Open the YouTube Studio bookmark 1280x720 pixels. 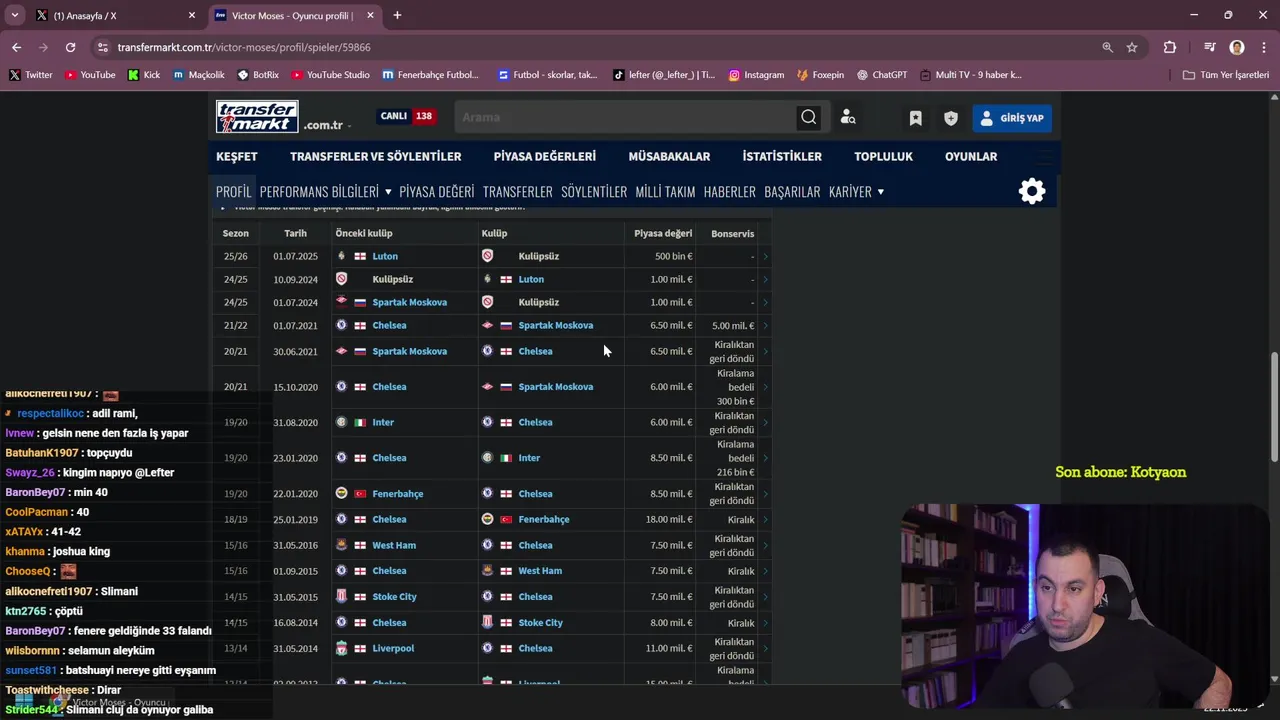[331, 75]
